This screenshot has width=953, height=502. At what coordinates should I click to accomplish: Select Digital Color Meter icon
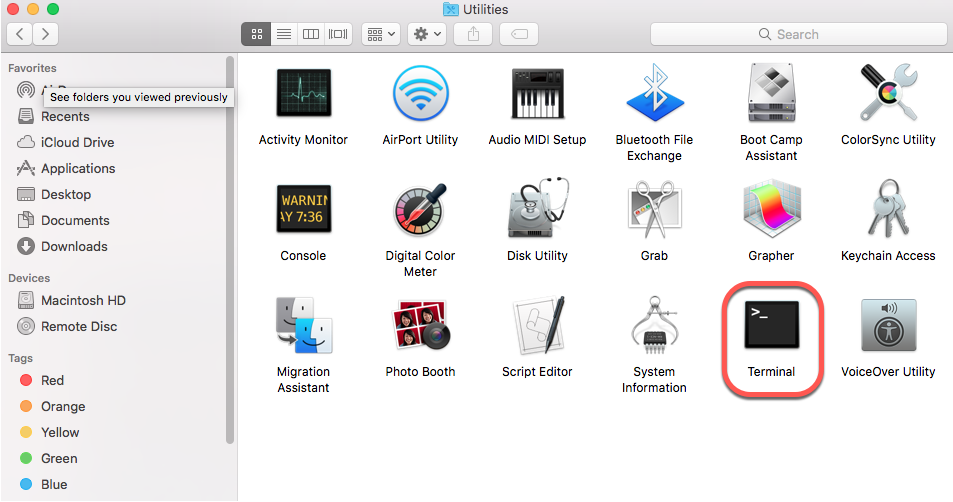pyautogui.click(x=421, y=210)
